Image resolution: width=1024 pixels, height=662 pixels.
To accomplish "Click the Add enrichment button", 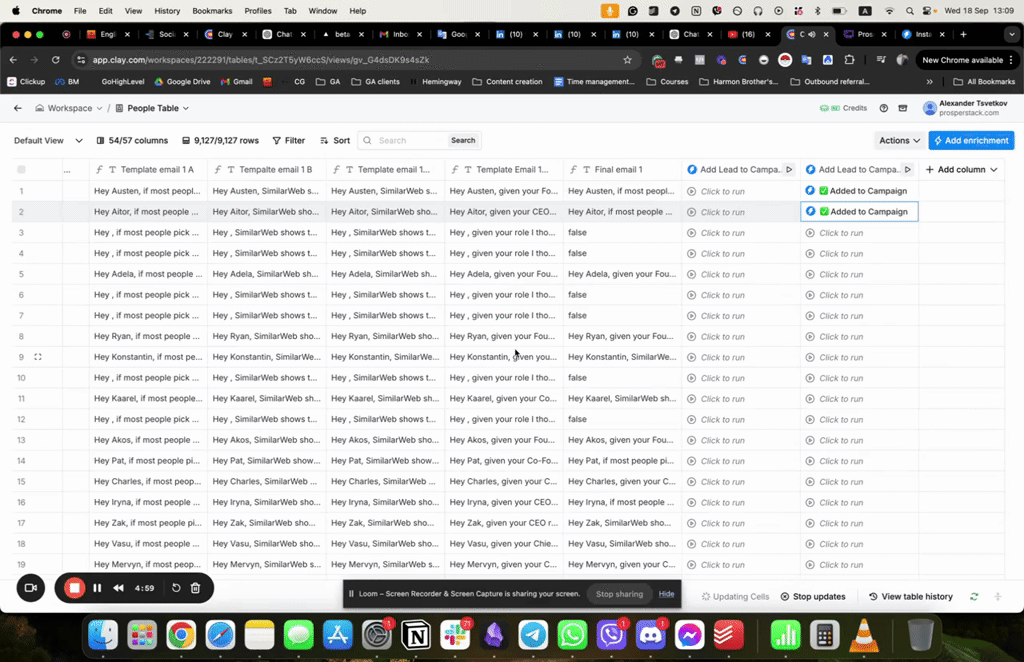I will click(971, 141).
